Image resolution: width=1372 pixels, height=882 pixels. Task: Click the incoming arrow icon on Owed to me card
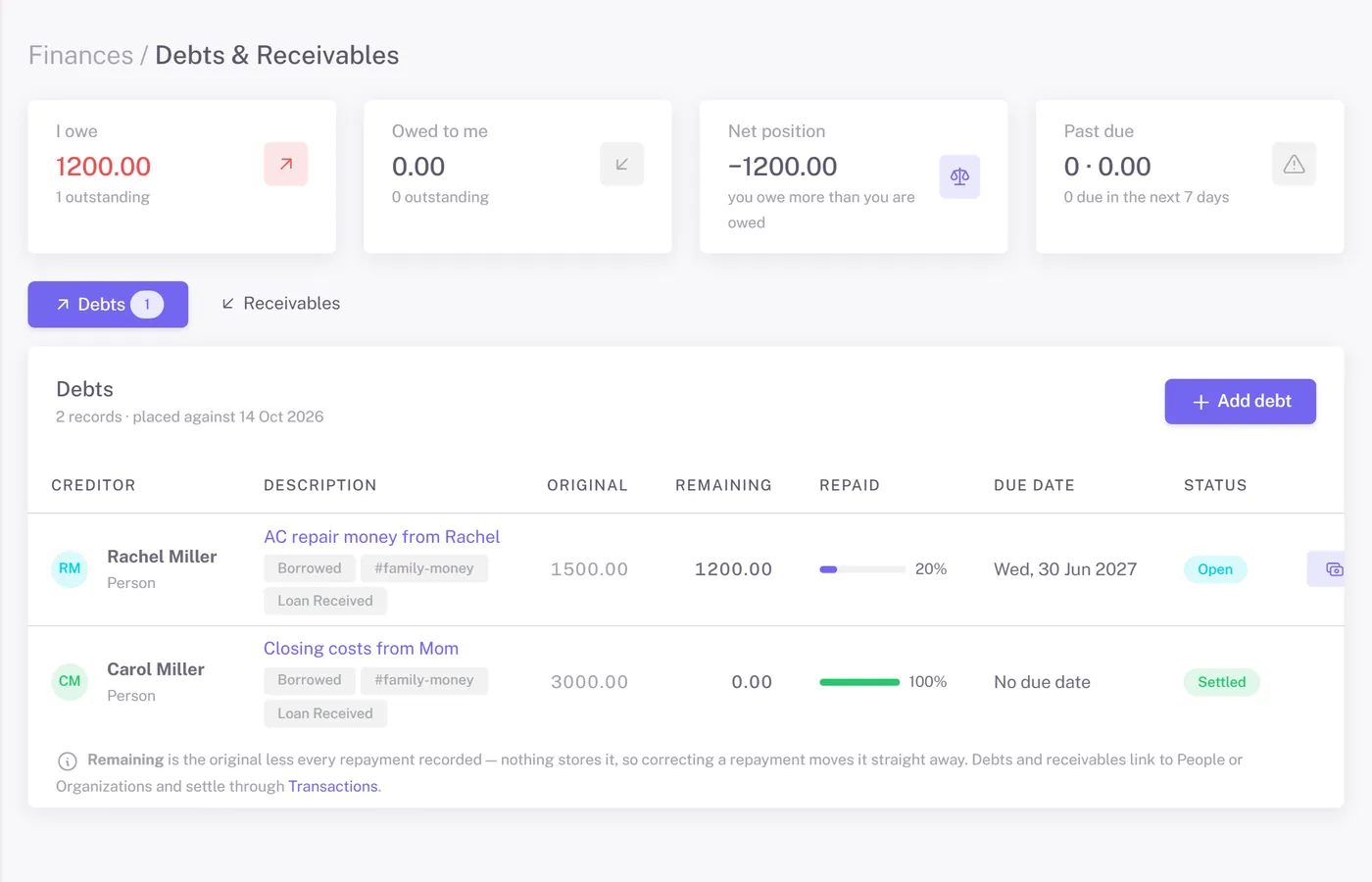point(621,164)
